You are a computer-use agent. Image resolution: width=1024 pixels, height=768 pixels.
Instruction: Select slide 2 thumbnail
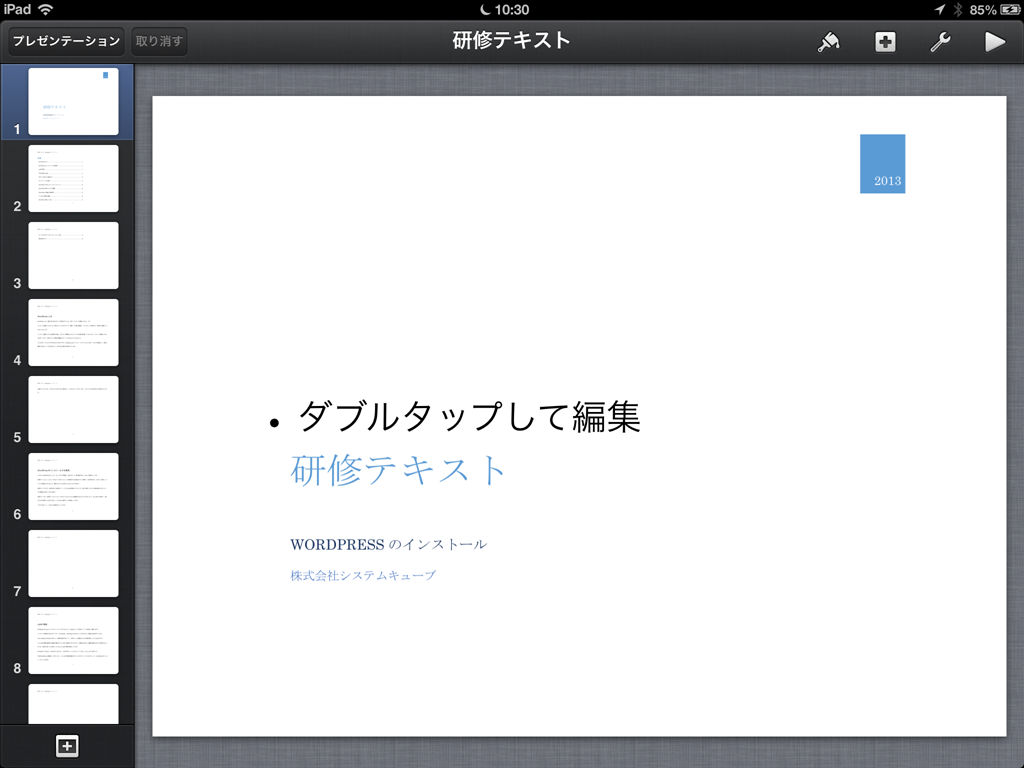pyautogui.click(x=73, y=178)
